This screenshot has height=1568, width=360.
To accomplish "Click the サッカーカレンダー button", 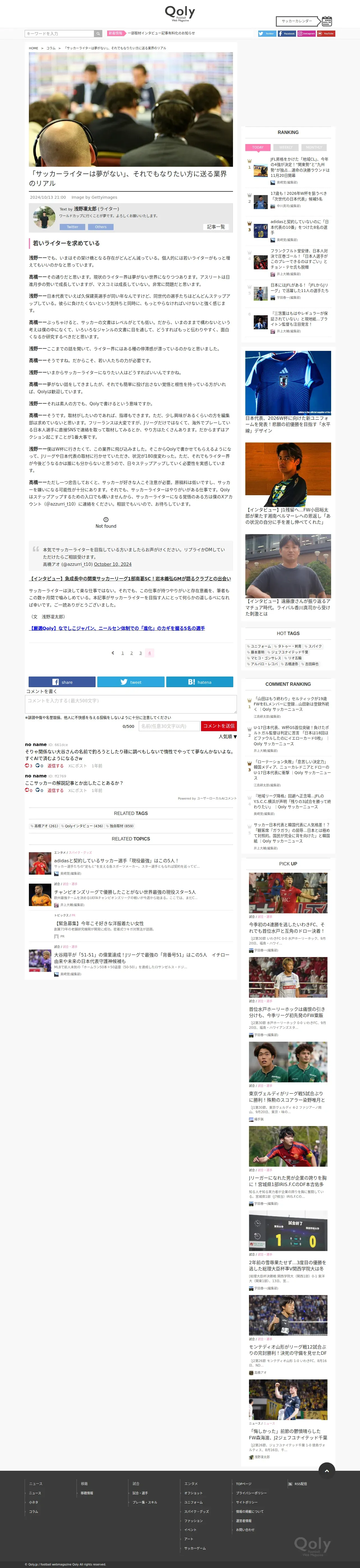I will 297,21.
